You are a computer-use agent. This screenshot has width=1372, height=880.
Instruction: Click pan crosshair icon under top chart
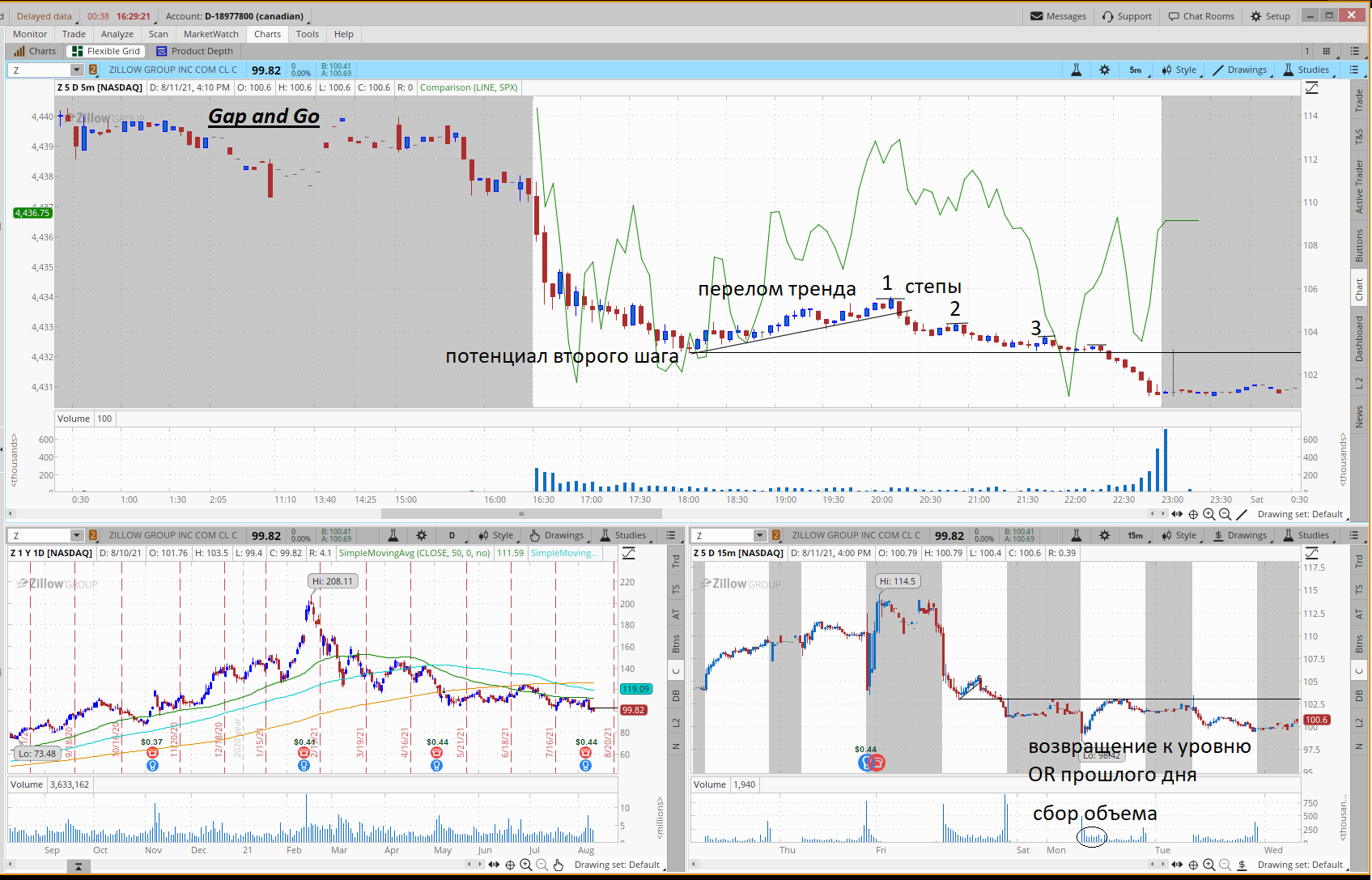pos(1193,514)
